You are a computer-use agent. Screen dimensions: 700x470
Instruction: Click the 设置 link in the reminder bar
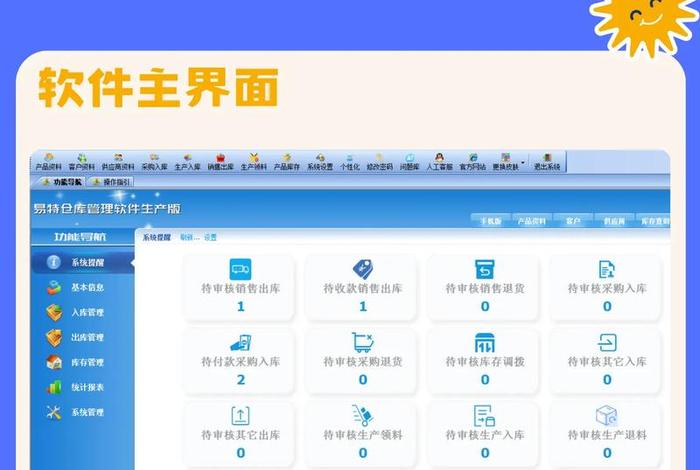[210, 237]
